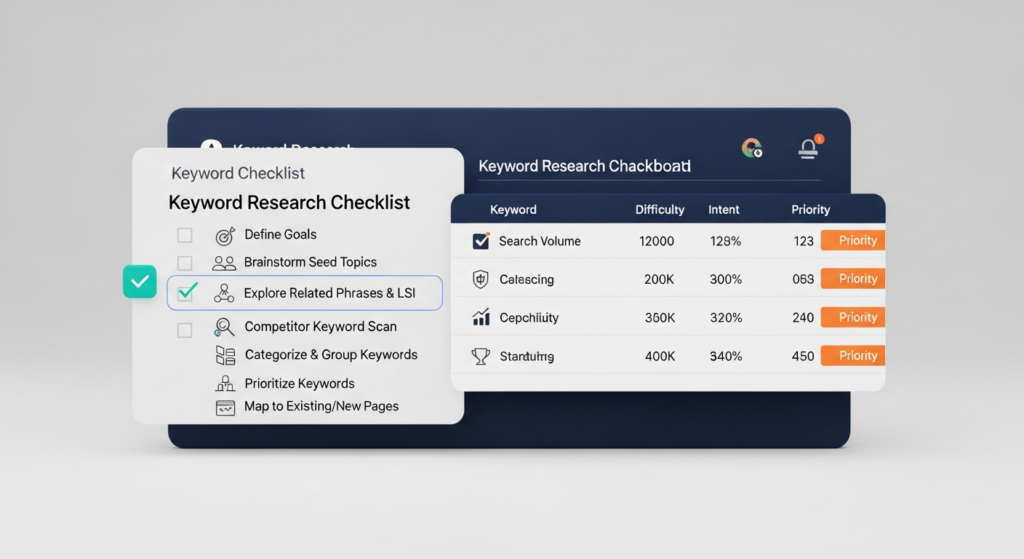The image size is (1024, 559).
Task: Select Categorize & Group Keywords item
Action: [331, 355]
